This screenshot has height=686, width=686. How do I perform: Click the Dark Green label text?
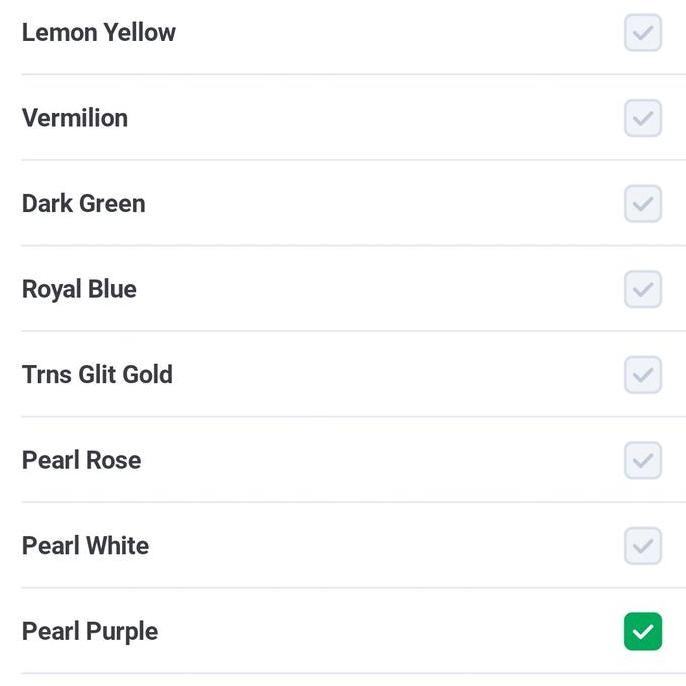click(x=83, y=204)
